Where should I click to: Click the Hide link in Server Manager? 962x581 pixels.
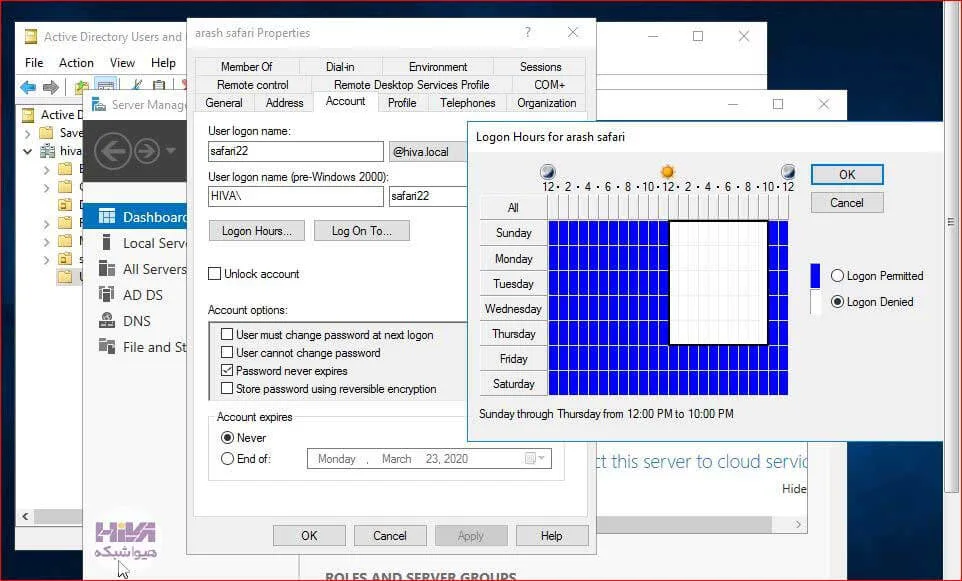coord(794,488)
